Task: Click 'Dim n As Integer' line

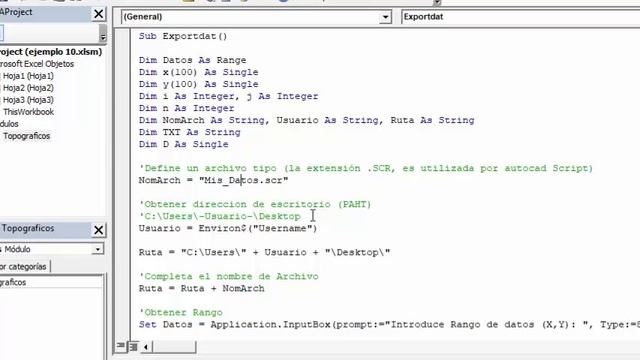Action: tap(187, 108)
